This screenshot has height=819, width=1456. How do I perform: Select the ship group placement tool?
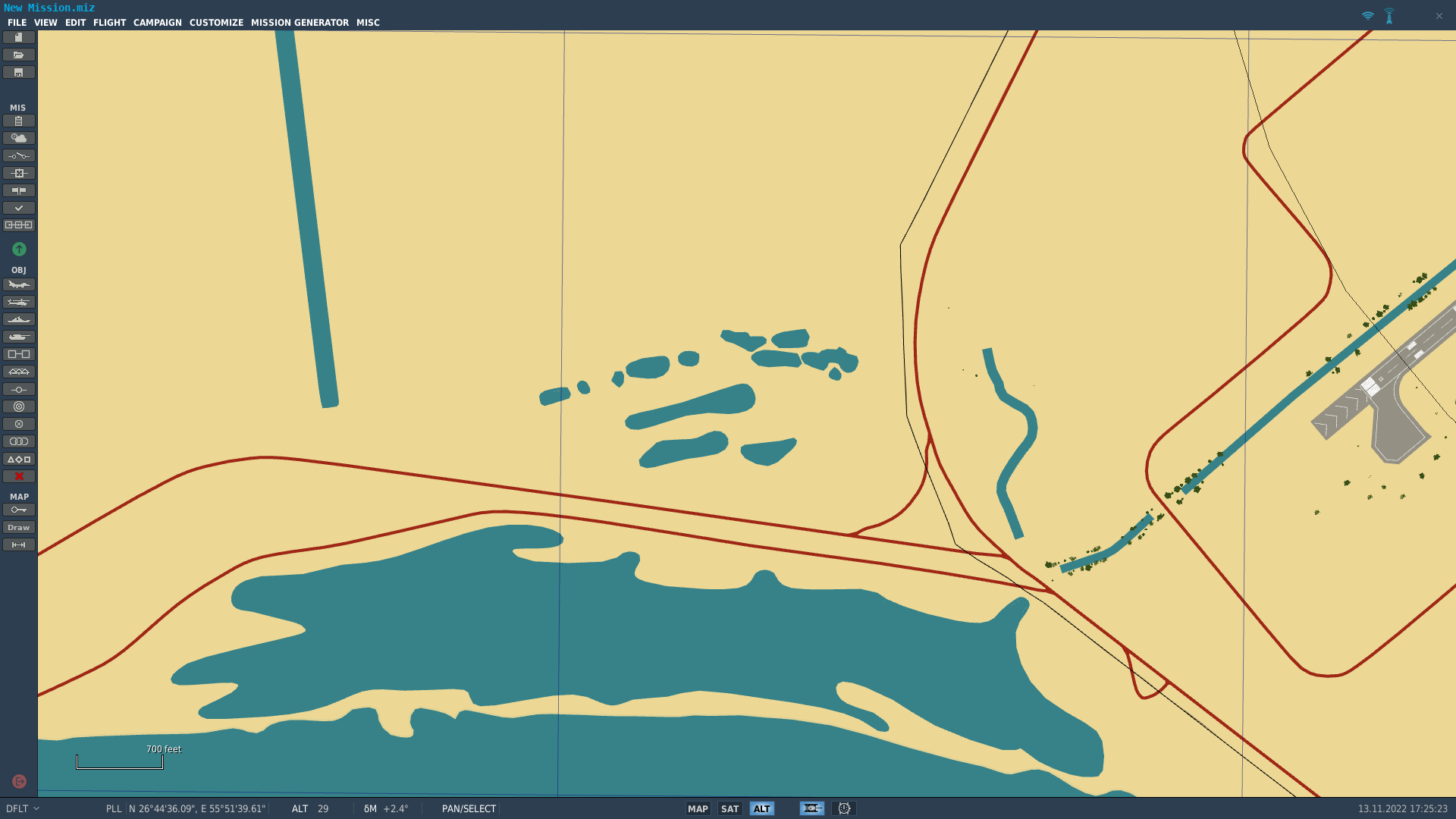[19, 319]
